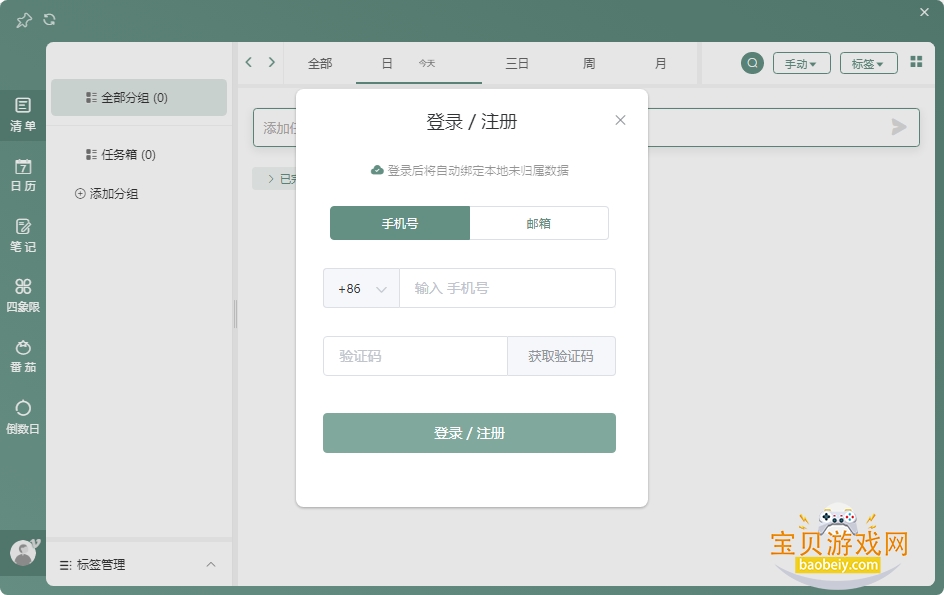Screen dimensions: 944x595
Task: Open the 番茄 pomodoro timer
Action: point(23,357)
